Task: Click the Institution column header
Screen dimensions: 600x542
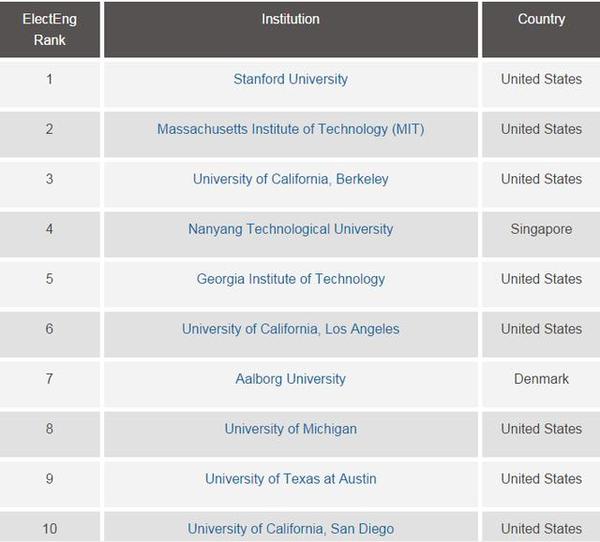Action: pos(291,29)
